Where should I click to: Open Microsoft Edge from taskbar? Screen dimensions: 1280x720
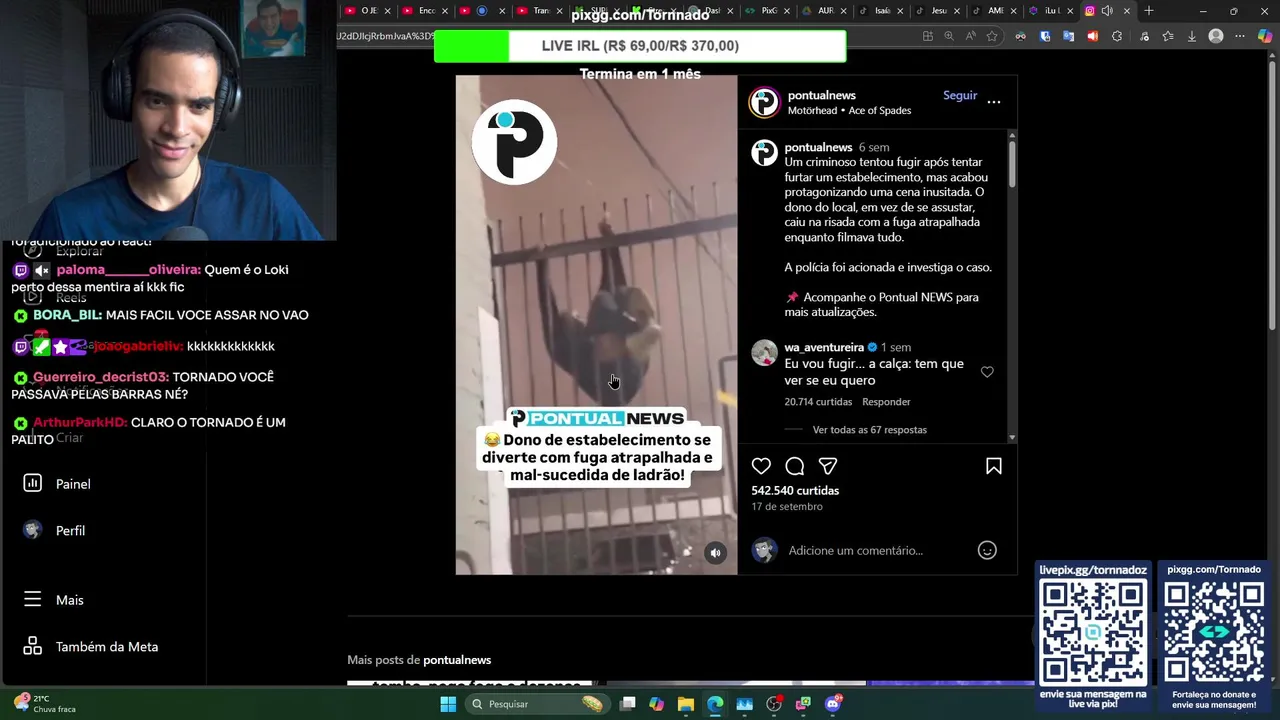[715, 704]
